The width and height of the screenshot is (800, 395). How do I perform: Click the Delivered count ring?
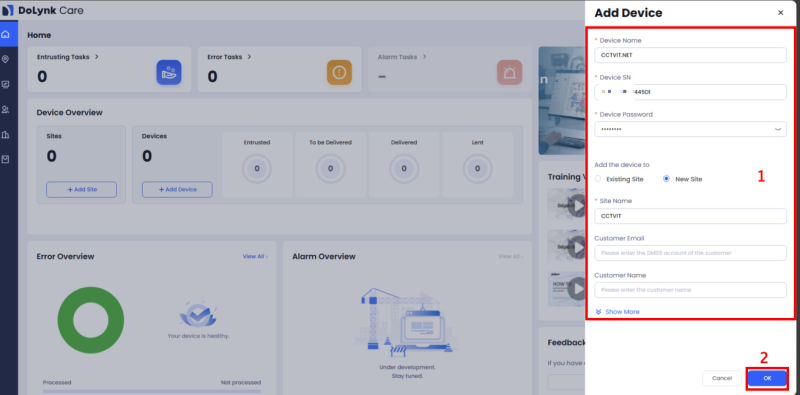(x=404, y=168)
